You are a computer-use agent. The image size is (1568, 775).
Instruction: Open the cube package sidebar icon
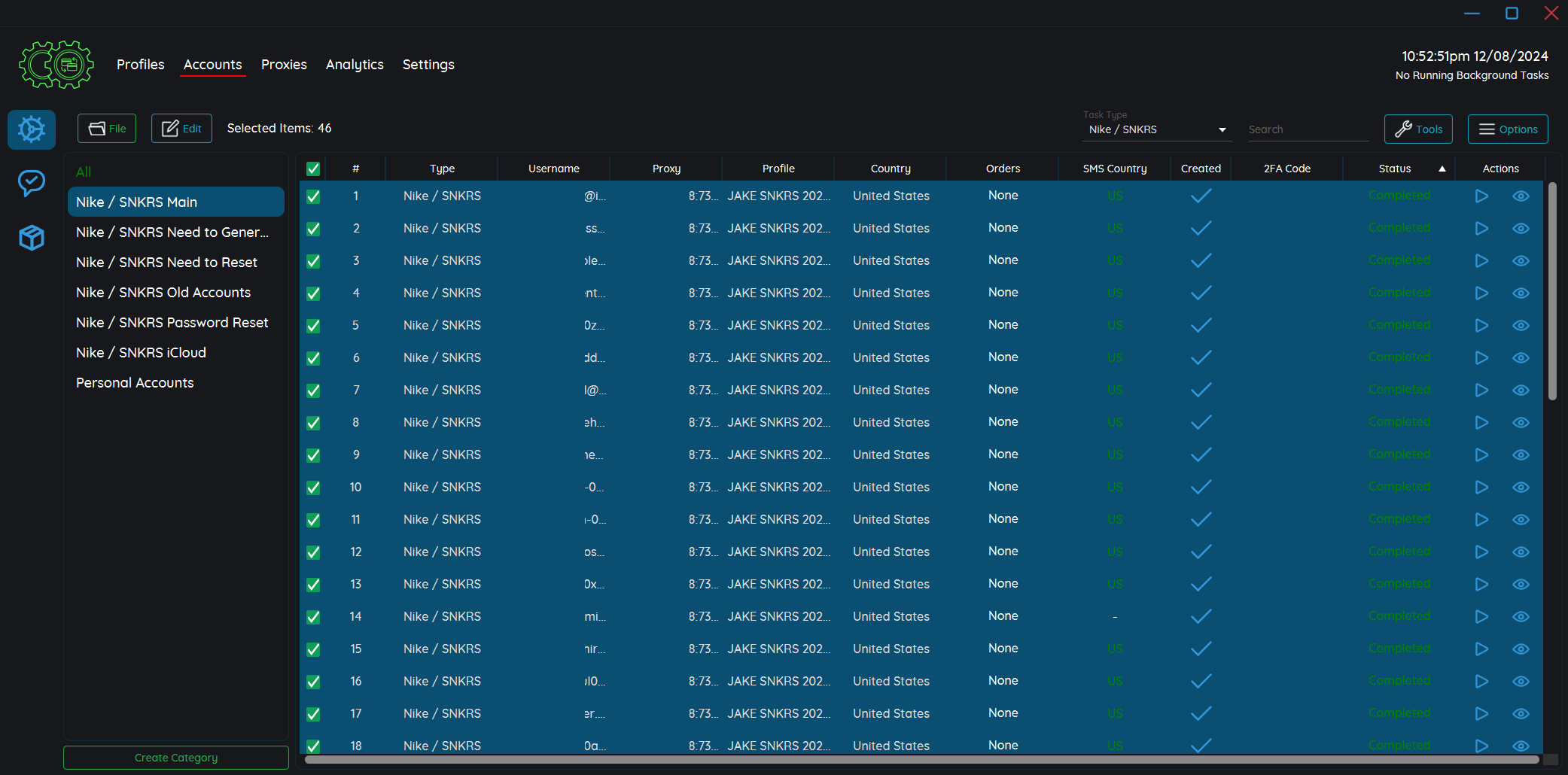click(x=32, y=238)
